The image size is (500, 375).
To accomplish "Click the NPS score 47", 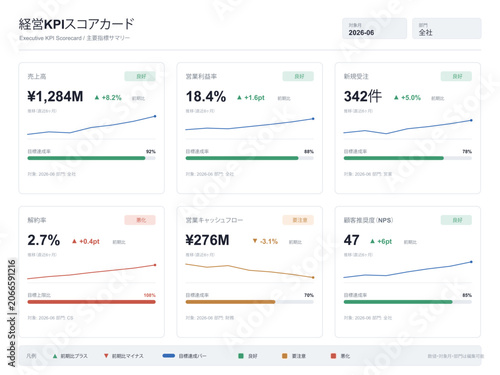I will [351, 240].
